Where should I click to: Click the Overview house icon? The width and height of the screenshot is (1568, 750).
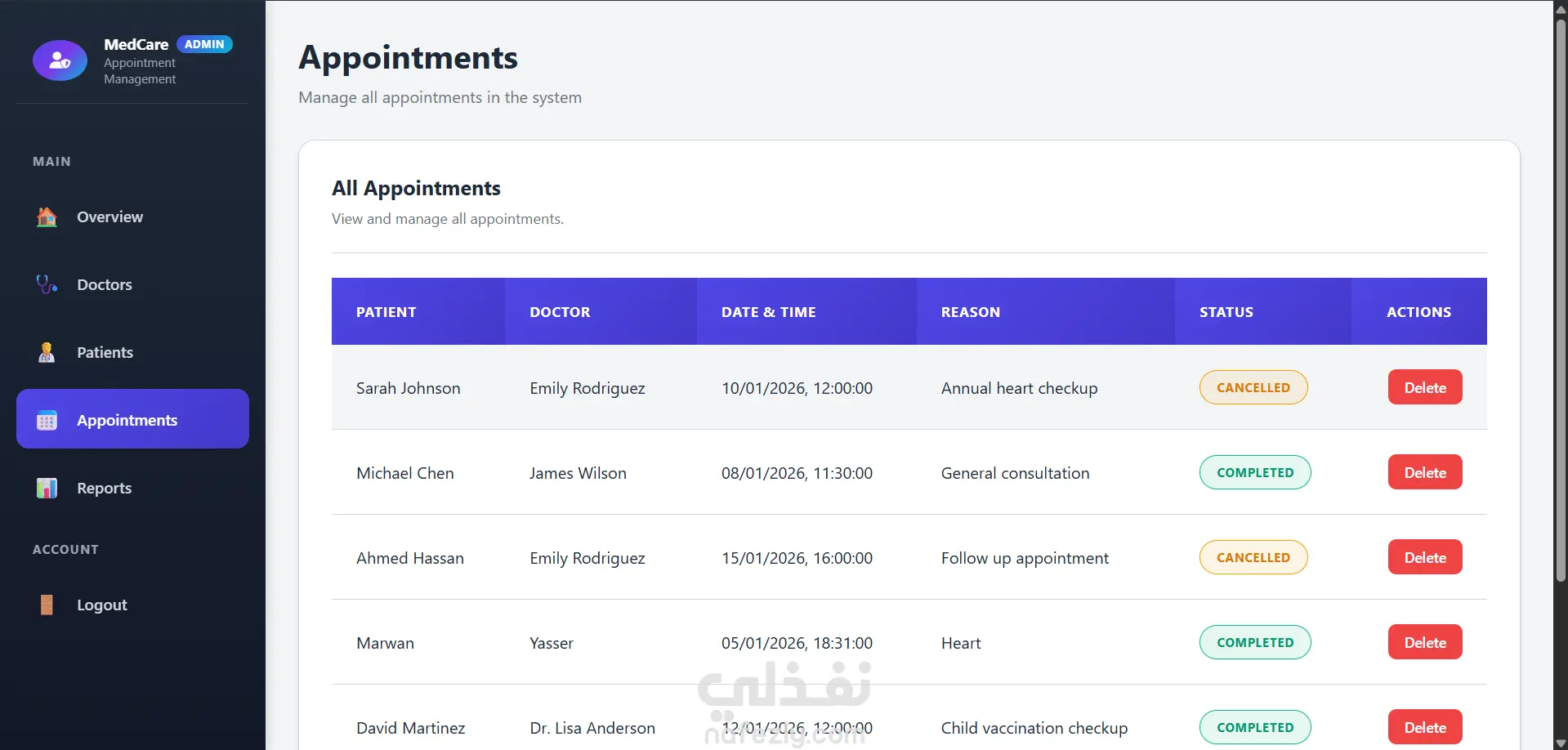click(47, 217)
